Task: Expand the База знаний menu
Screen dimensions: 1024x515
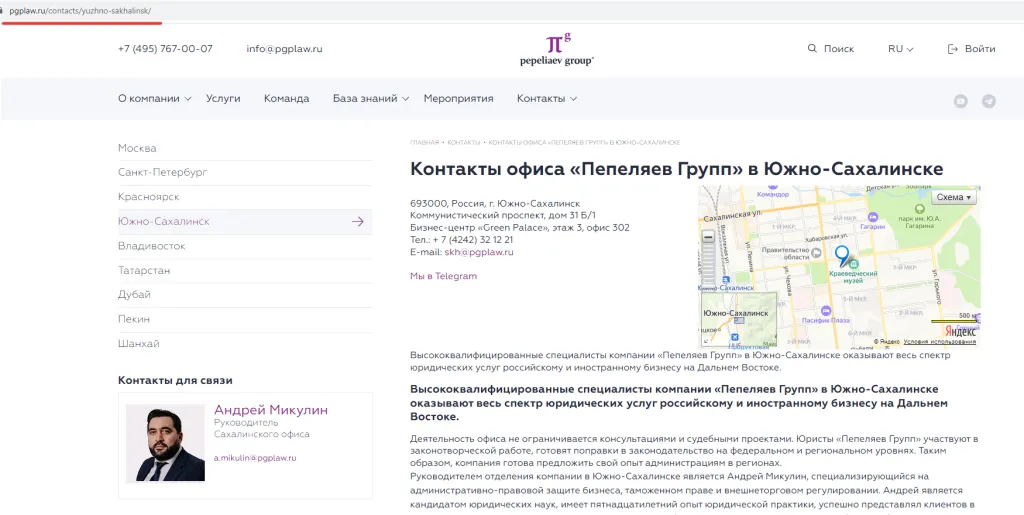Action: [371, 99]
